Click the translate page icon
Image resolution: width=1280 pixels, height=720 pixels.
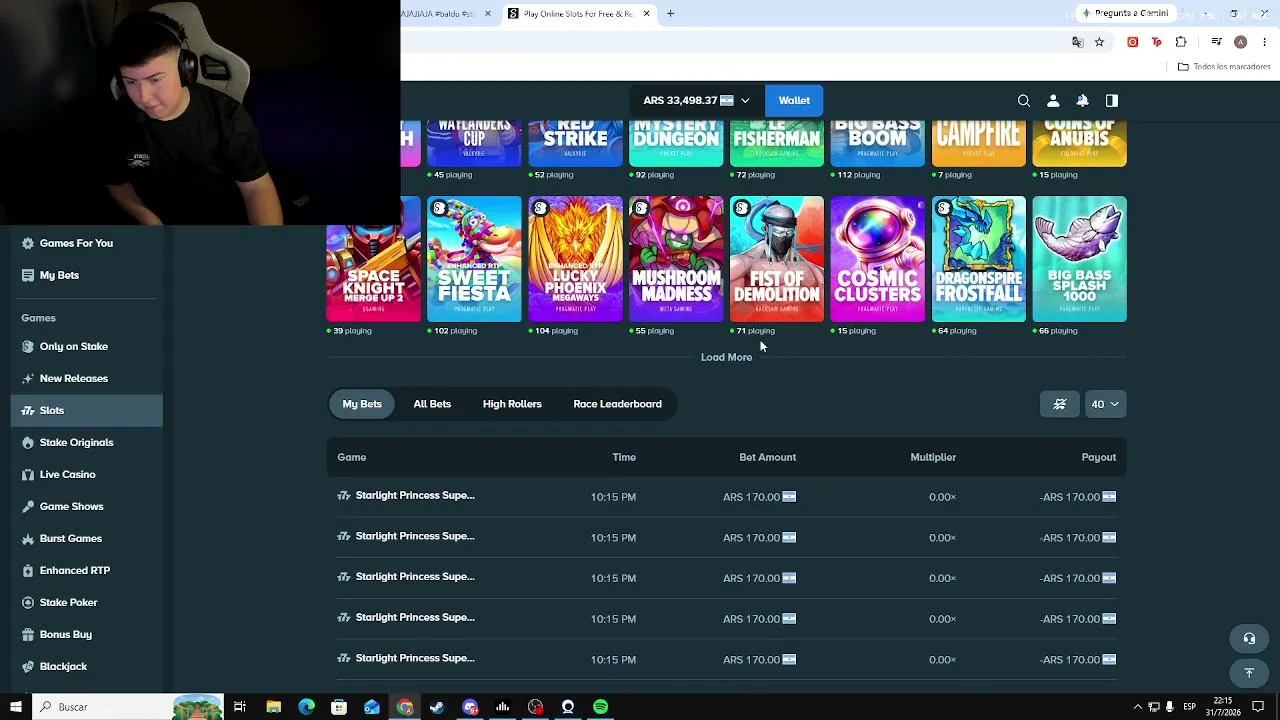pyautogui.click(x=1077, y=42)
